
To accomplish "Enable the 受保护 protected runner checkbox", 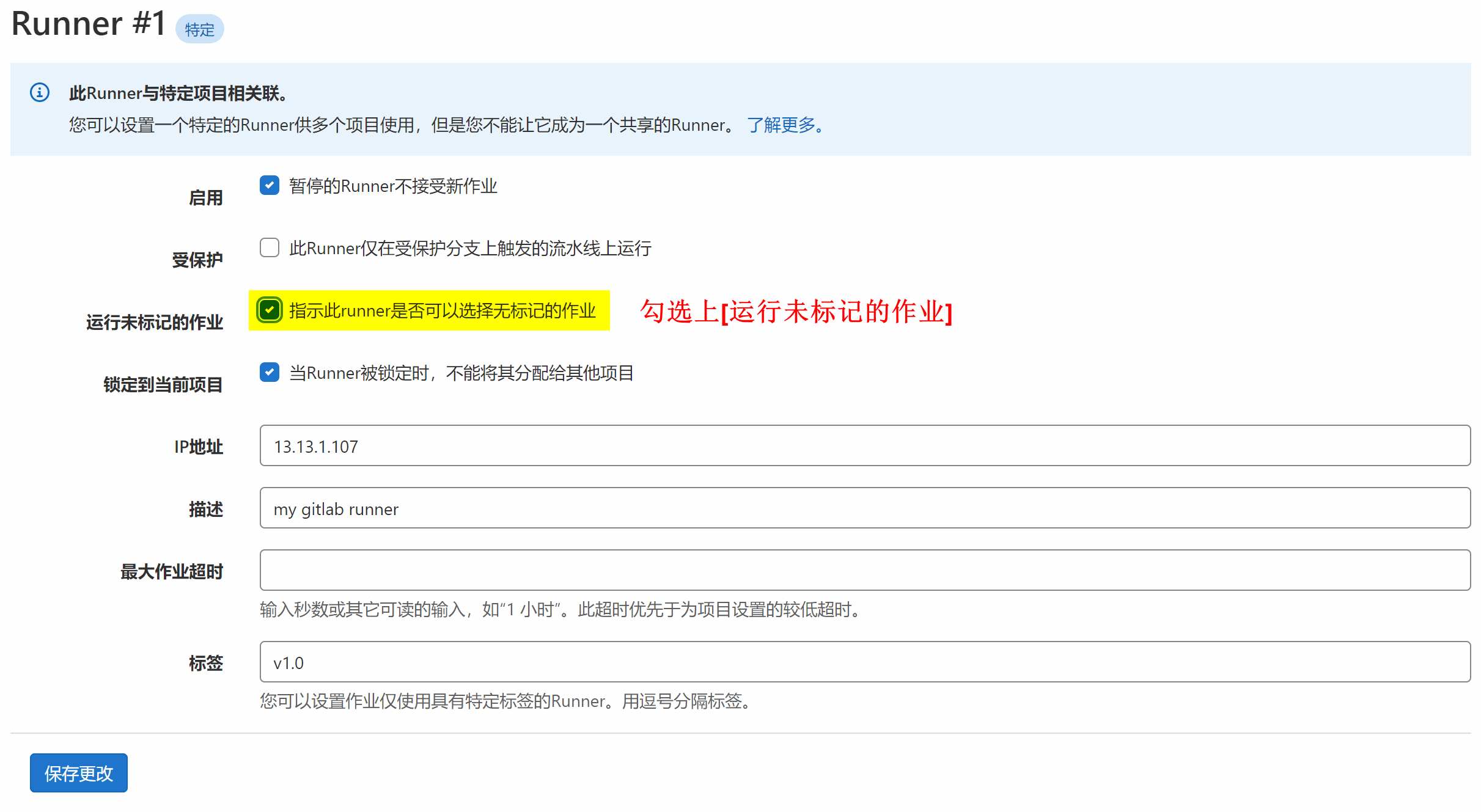I will pos(269,247).
